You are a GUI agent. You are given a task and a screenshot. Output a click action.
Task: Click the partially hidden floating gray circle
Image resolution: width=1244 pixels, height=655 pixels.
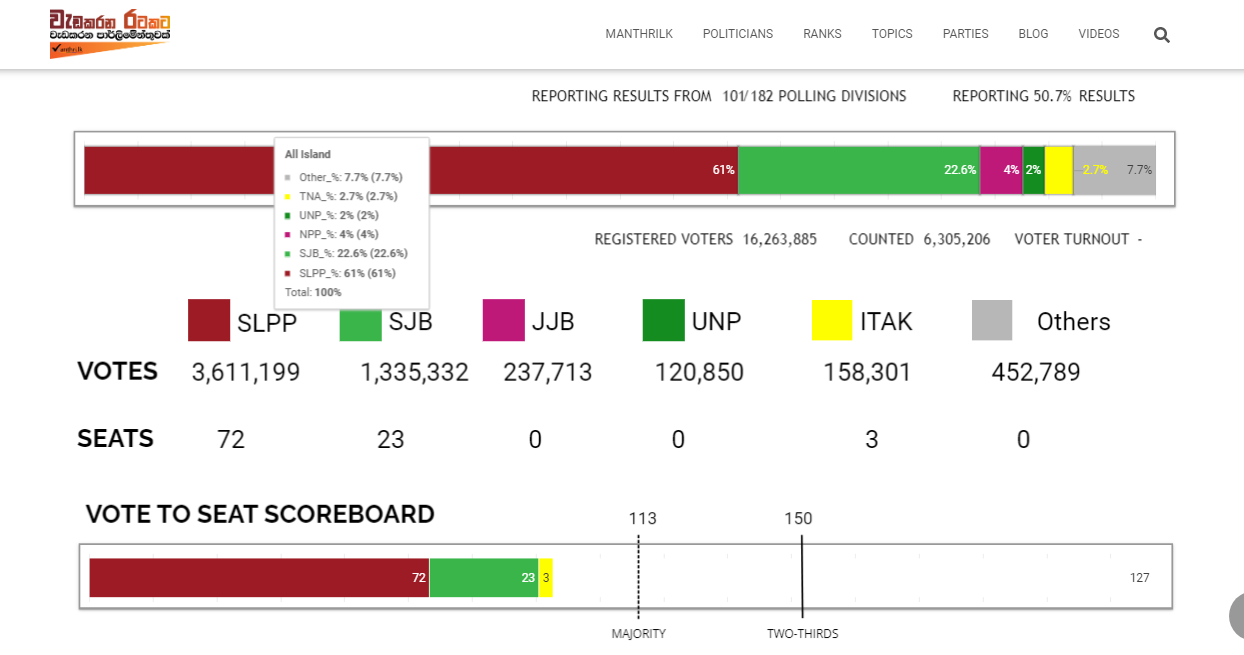[x=1236, y=616]
